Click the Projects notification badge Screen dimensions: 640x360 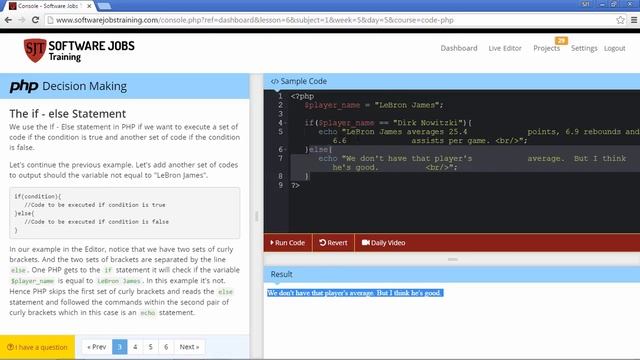tap(561, 40)
